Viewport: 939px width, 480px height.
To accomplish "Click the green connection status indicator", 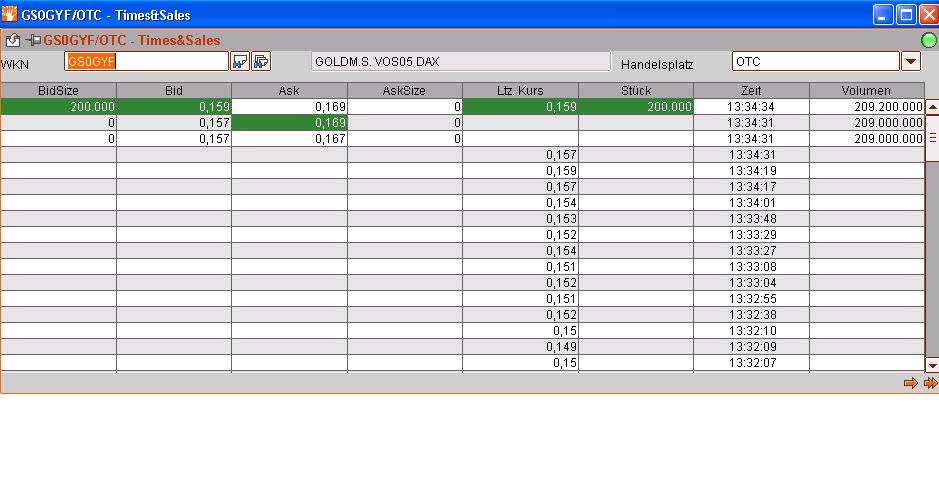I will pos(929,41).
